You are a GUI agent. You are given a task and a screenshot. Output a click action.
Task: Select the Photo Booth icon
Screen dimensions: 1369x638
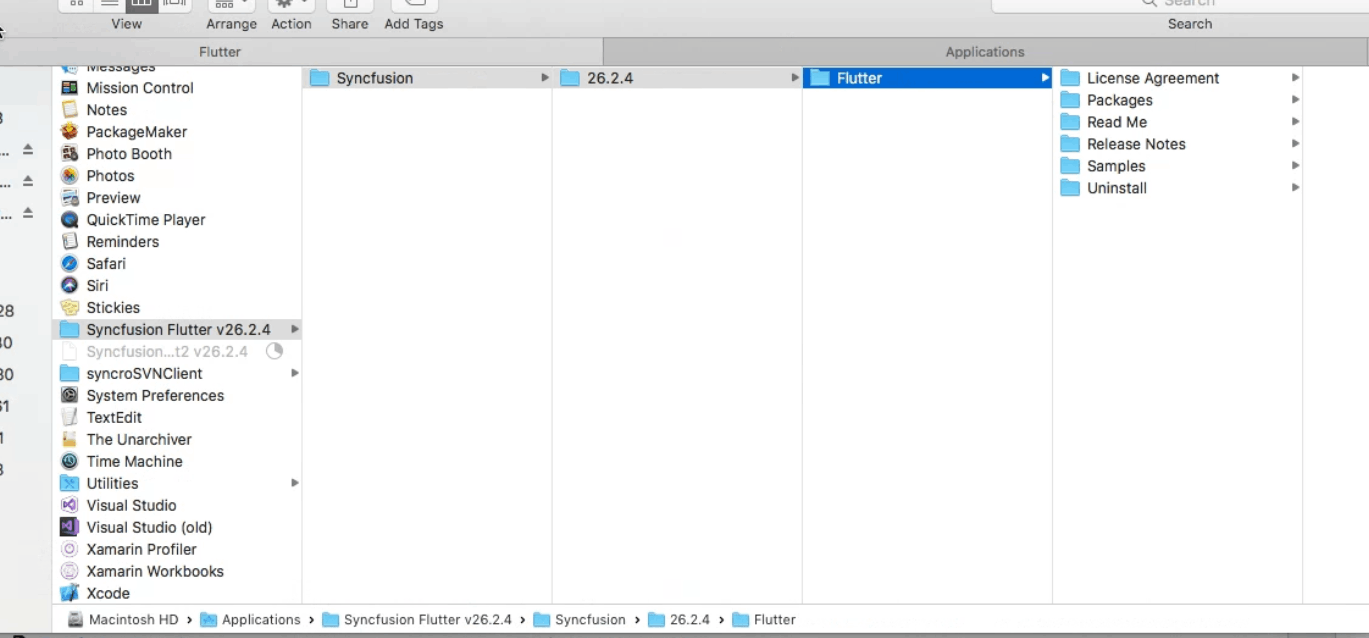(69, 154)
